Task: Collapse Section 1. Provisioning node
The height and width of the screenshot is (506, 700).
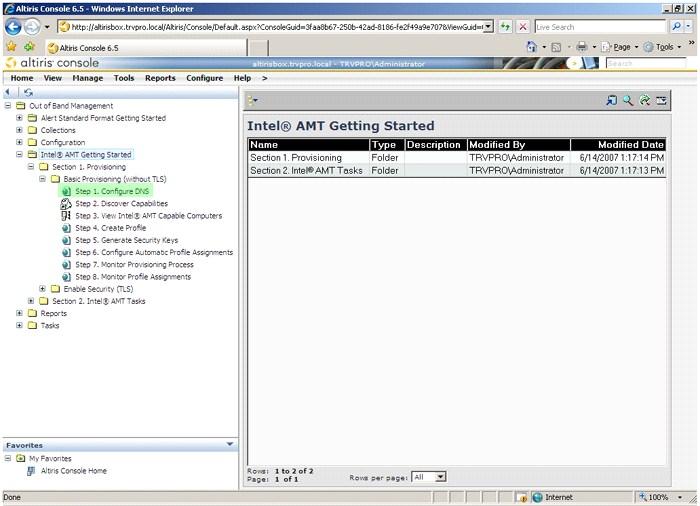Action: (31, 167)
